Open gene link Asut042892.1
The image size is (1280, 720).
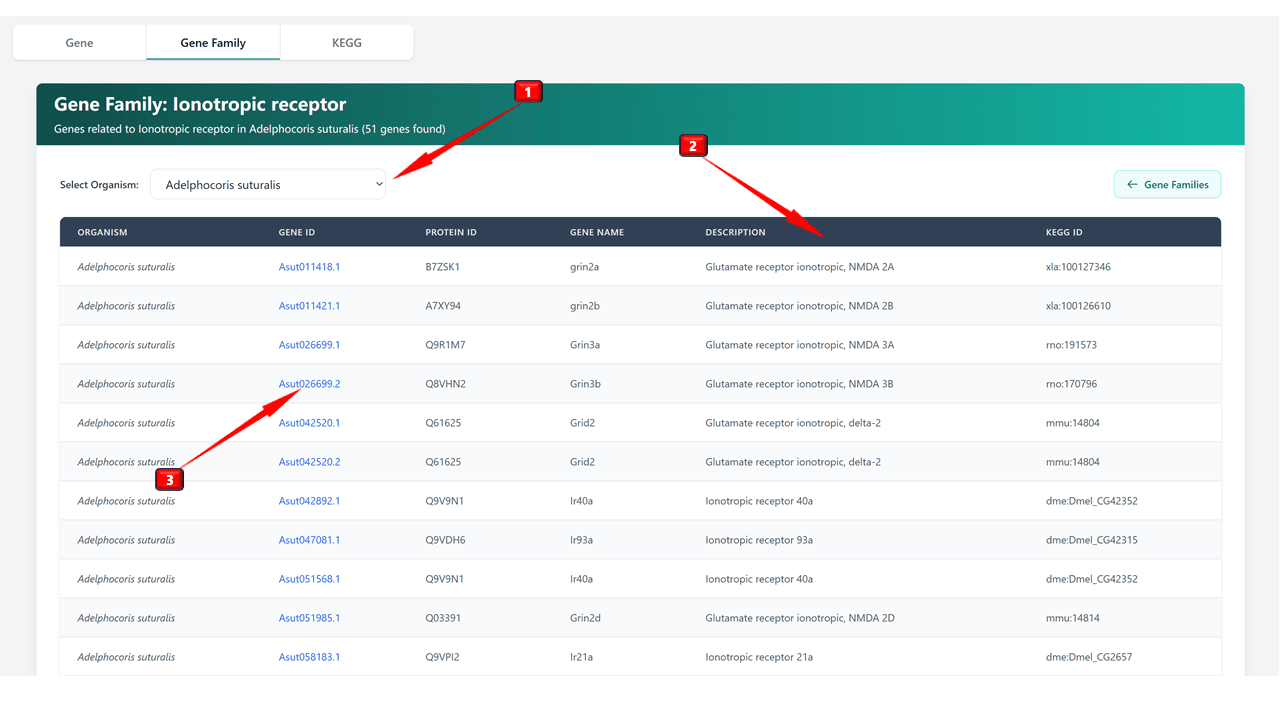(x=309, y=501)
